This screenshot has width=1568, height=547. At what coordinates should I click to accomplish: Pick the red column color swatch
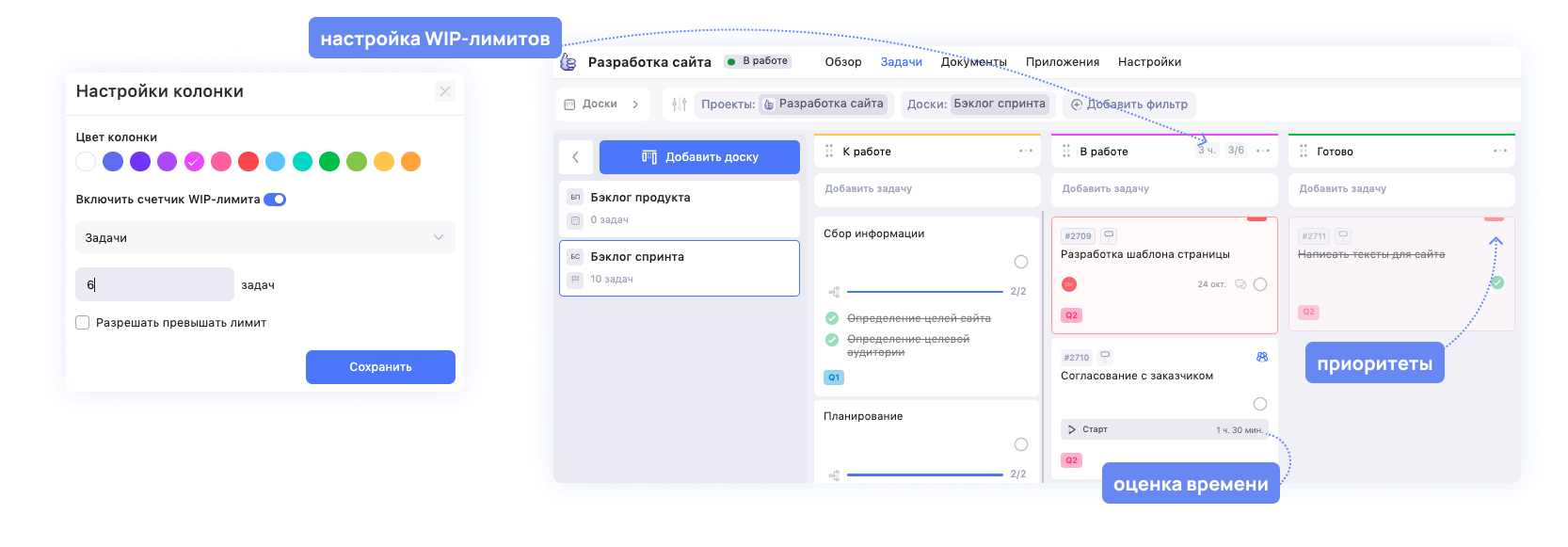tap(248, 162)
